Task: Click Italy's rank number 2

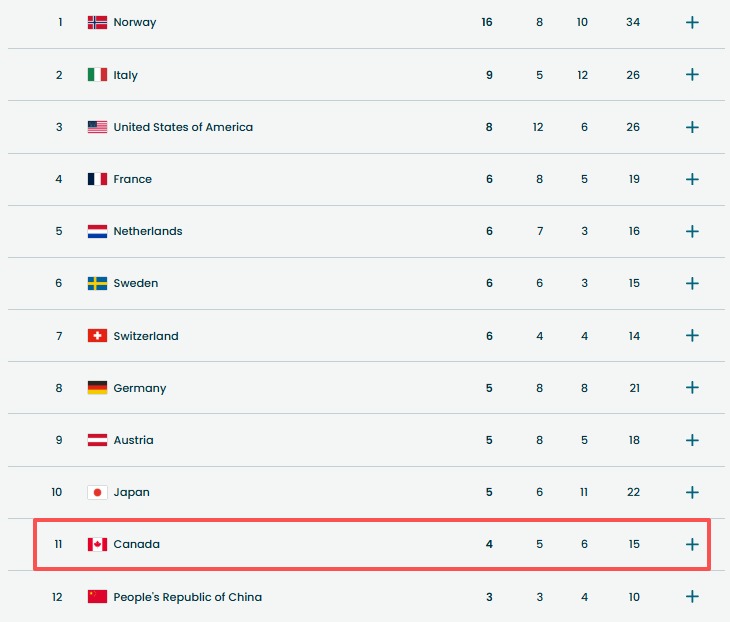Action: coord(59,75)
